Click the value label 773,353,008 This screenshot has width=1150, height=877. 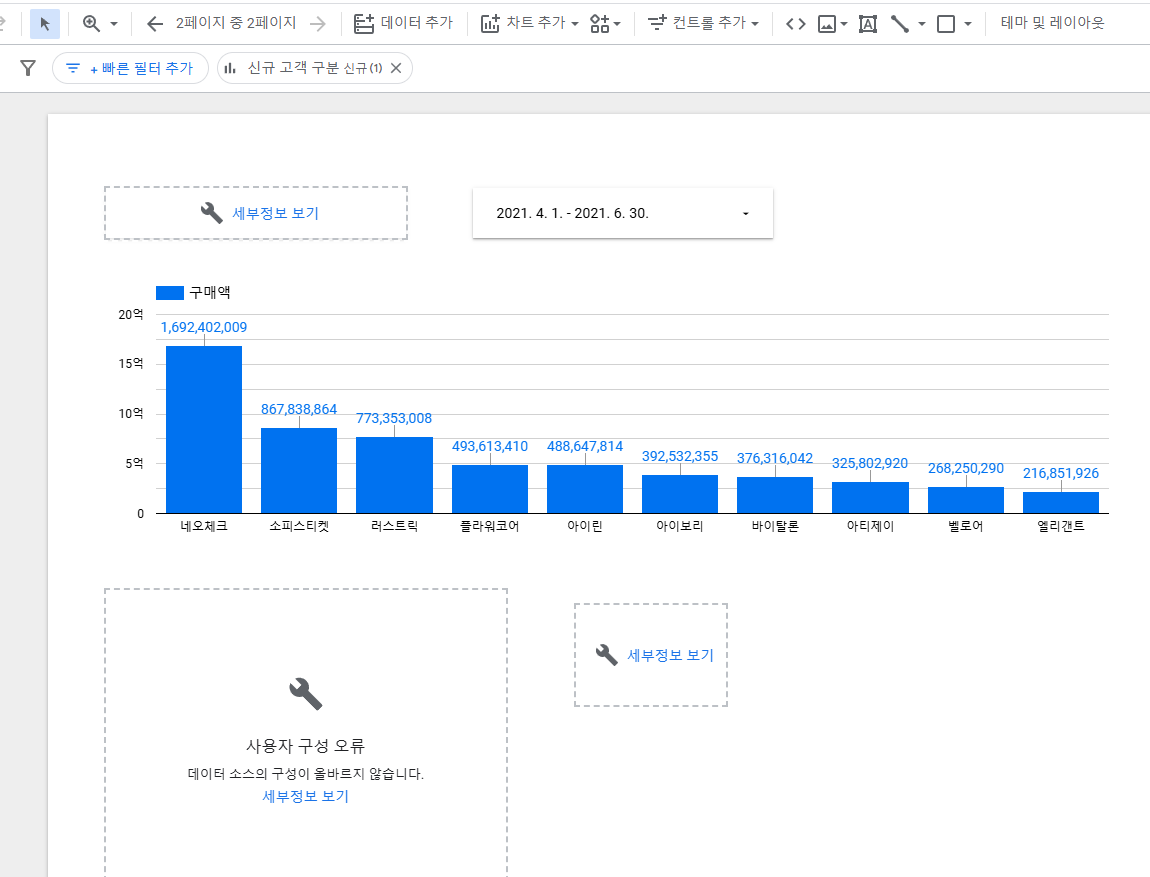[395, 418]
